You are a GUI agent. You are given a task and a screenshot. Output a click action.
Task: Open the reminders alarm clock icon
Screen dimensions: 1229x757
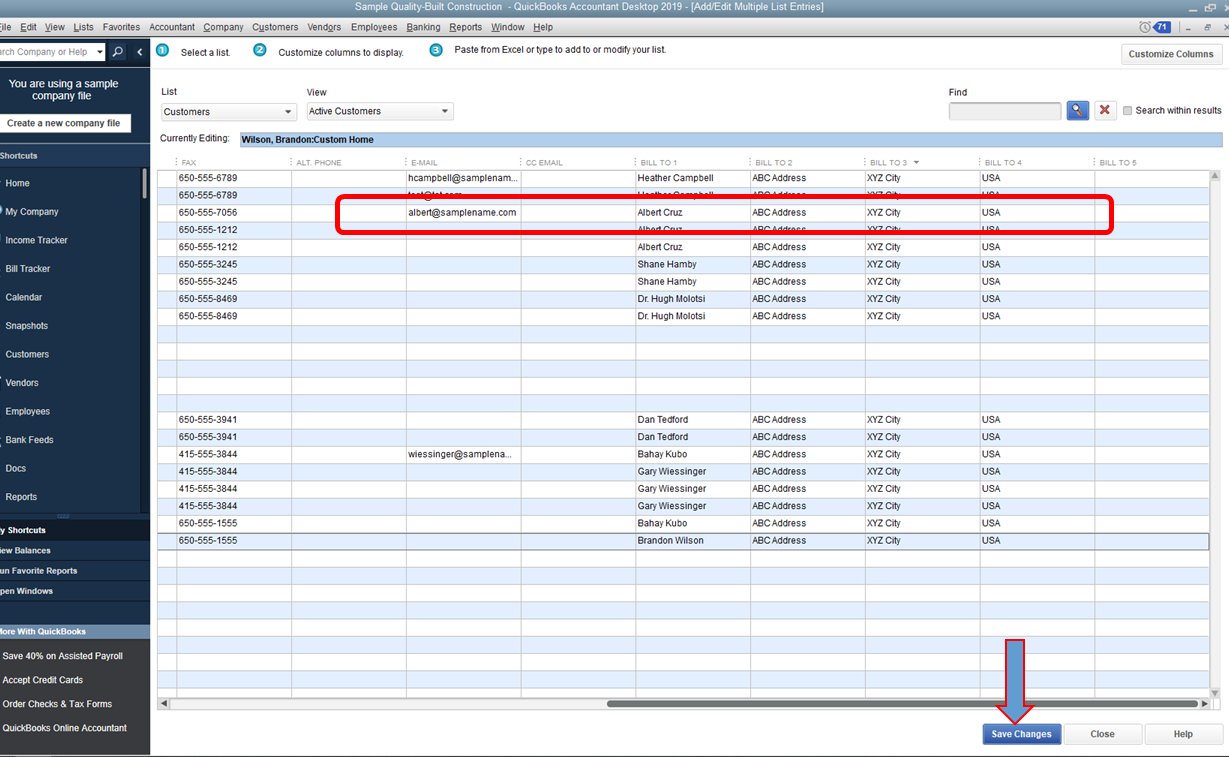[1145, 27]
